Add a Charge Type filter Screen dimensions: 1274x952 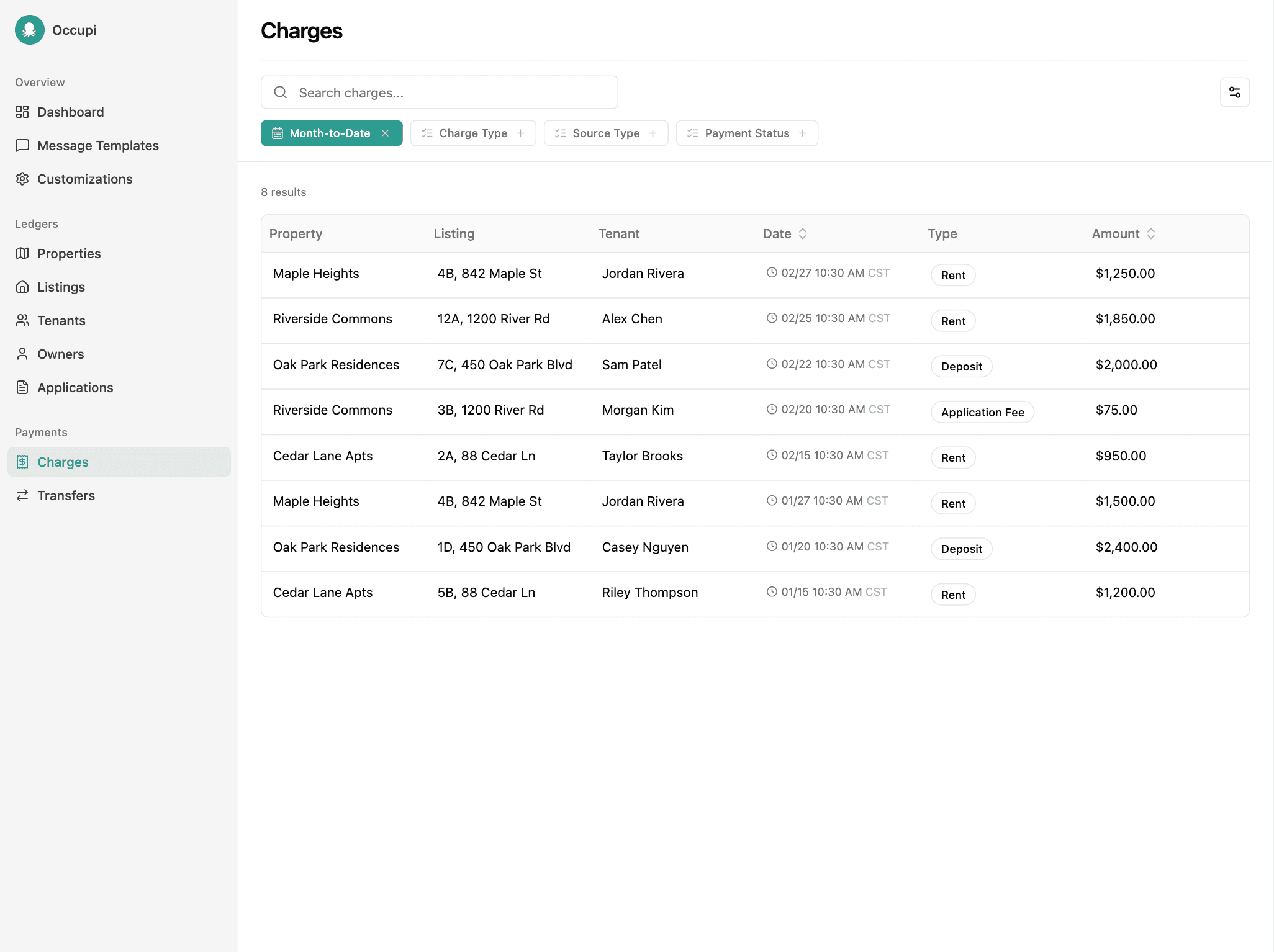pyautogui.click(x=521, y=133)
